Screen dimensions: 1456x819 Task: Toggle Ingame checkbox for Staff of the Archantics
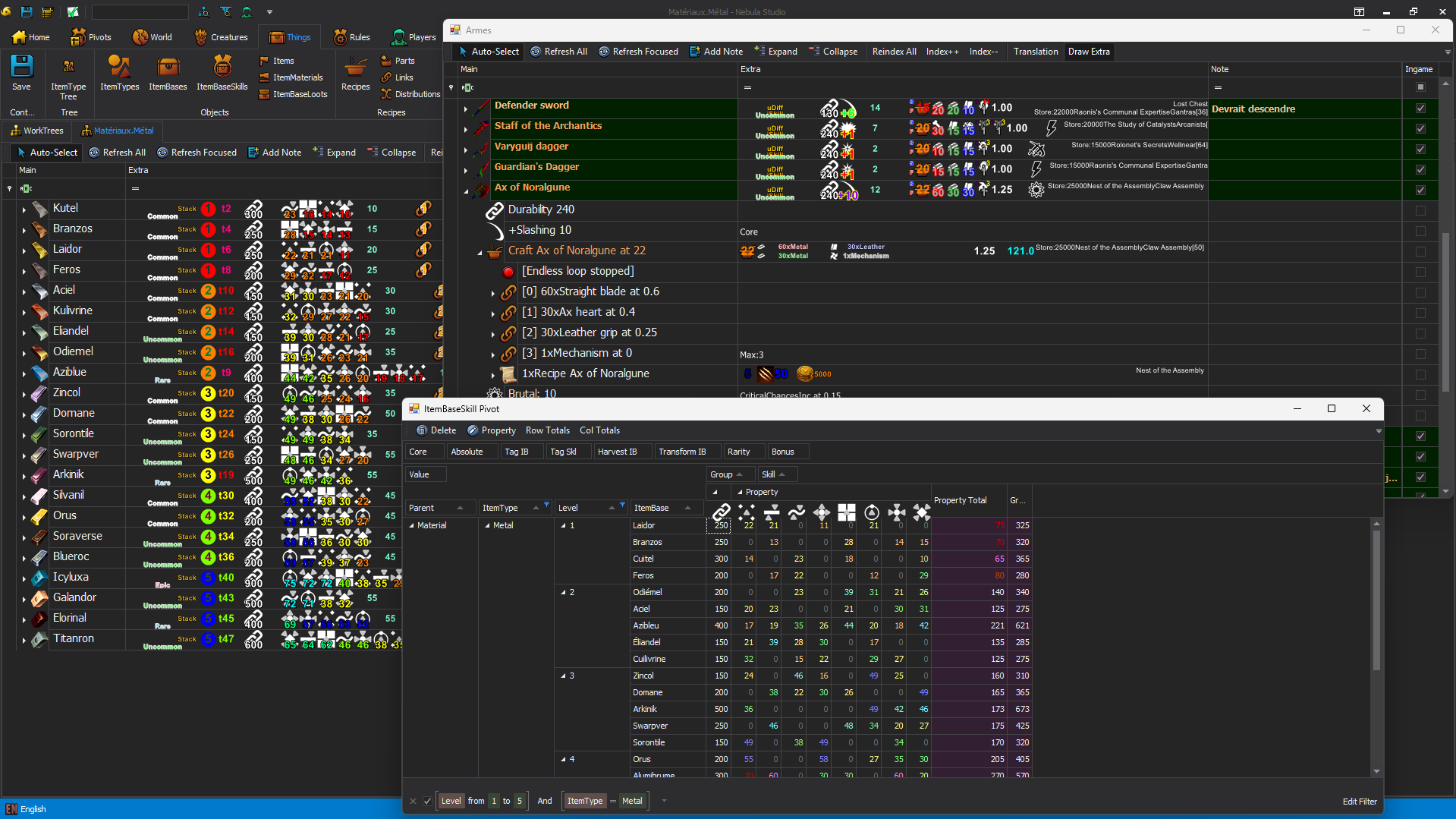(1420, 129)
